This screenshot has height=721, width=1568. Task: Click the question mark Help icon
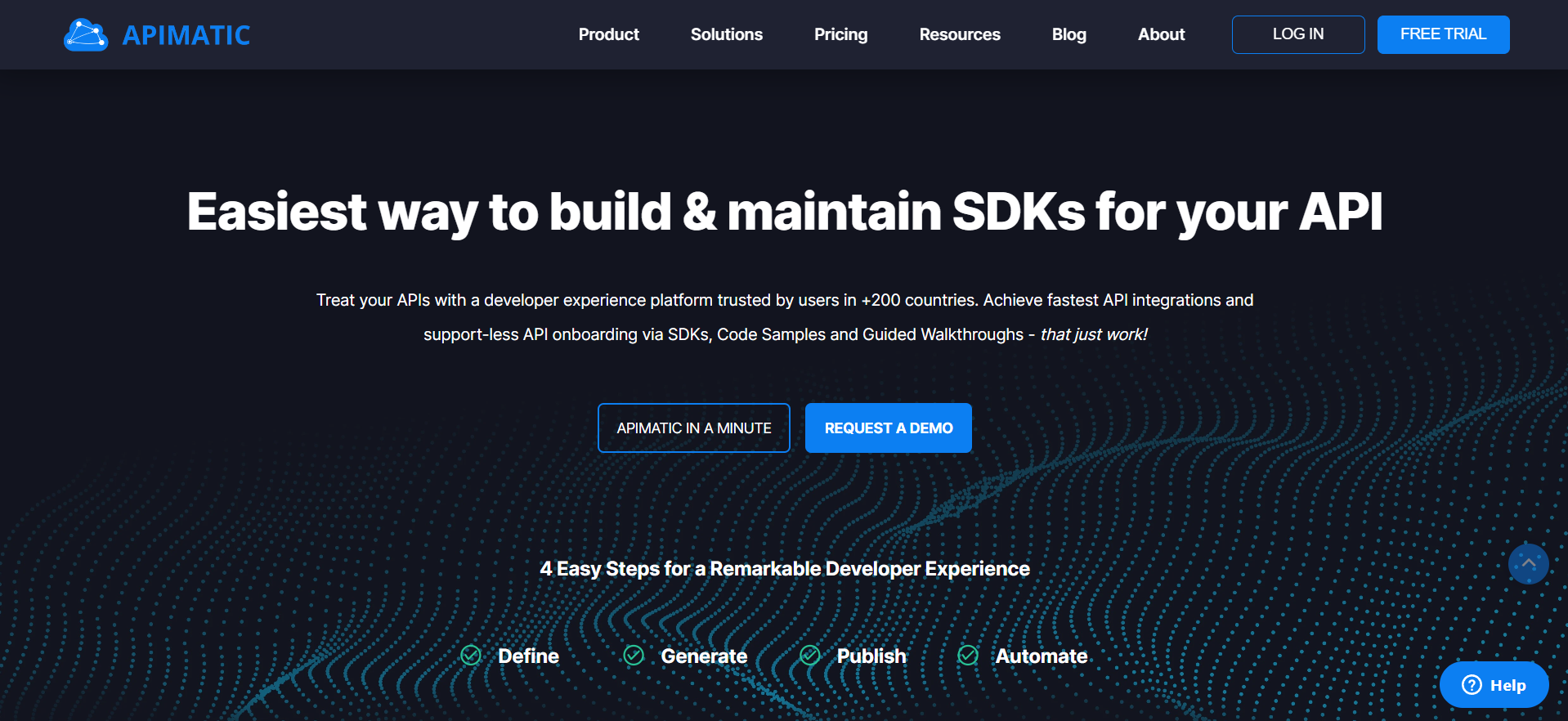(1472, 685)
